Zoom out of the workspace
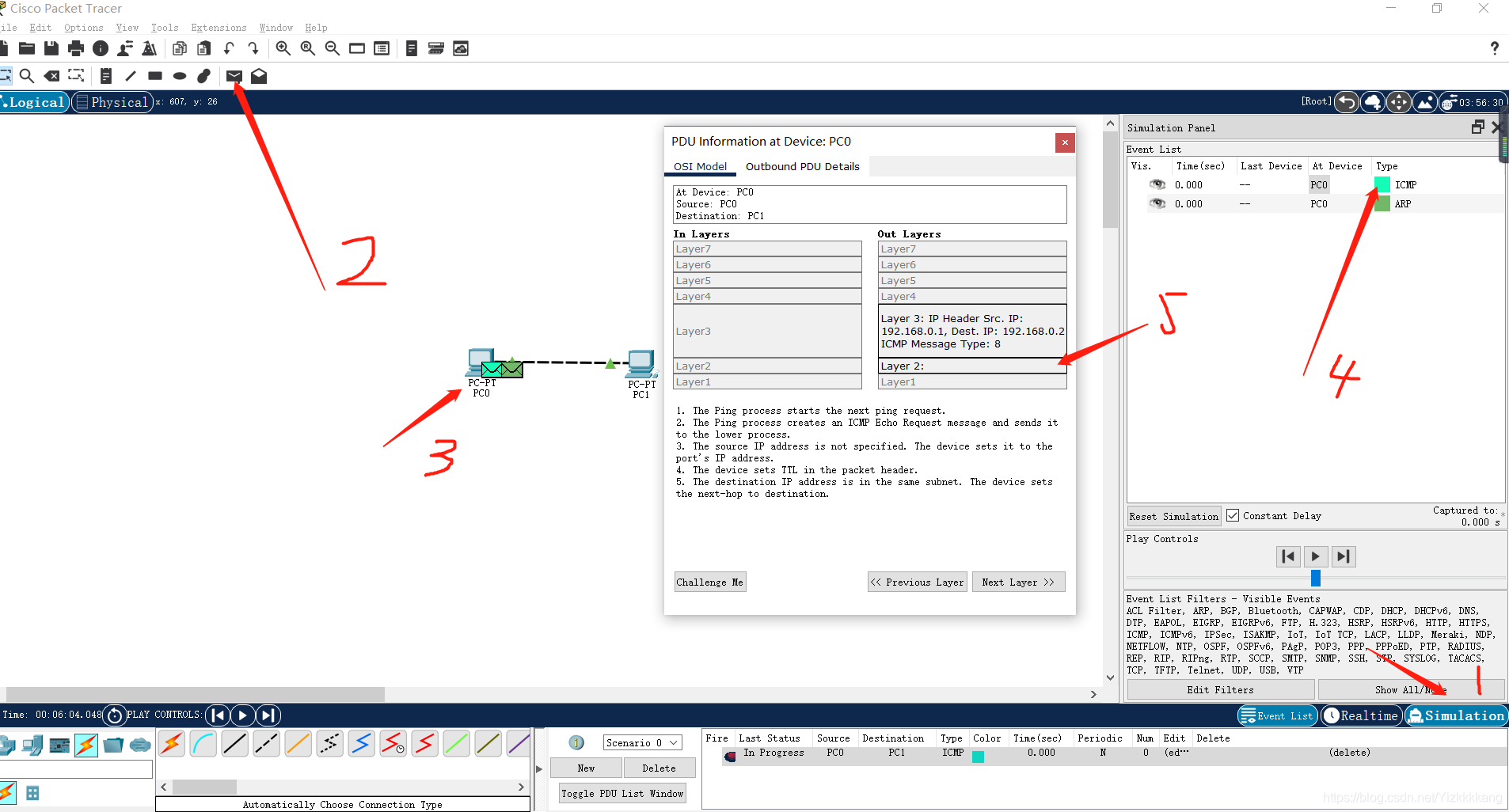The image size is (1509, 812). pyautogui.click(x=333, y=49)
